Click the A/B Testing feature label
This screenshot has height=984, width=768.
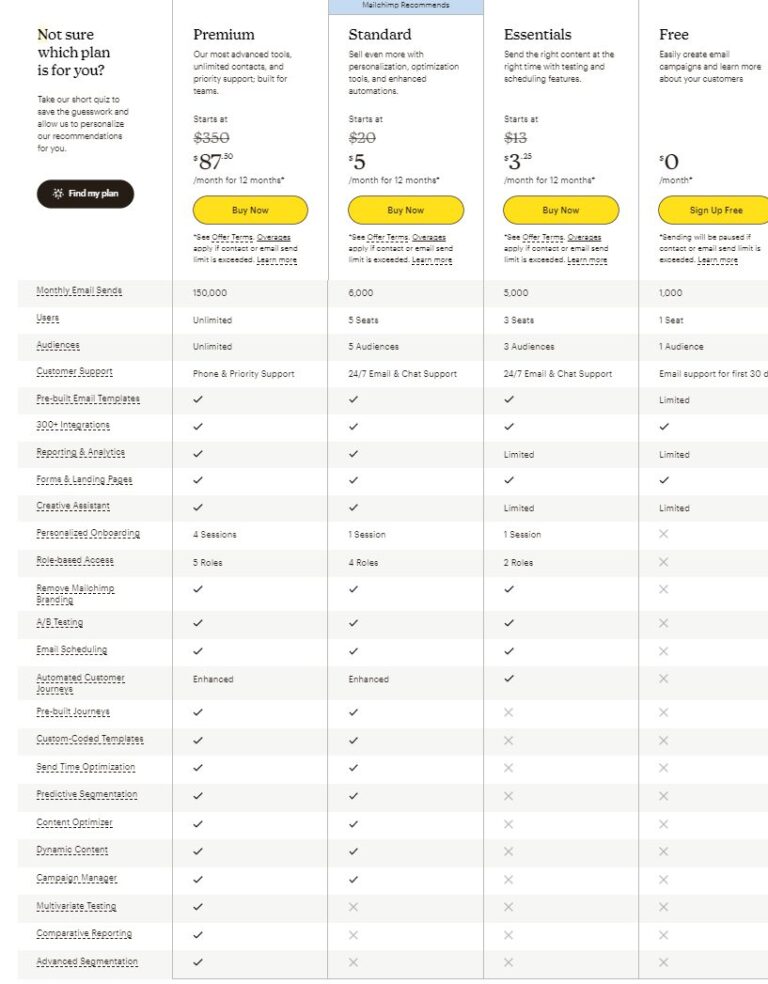(60, 623)
